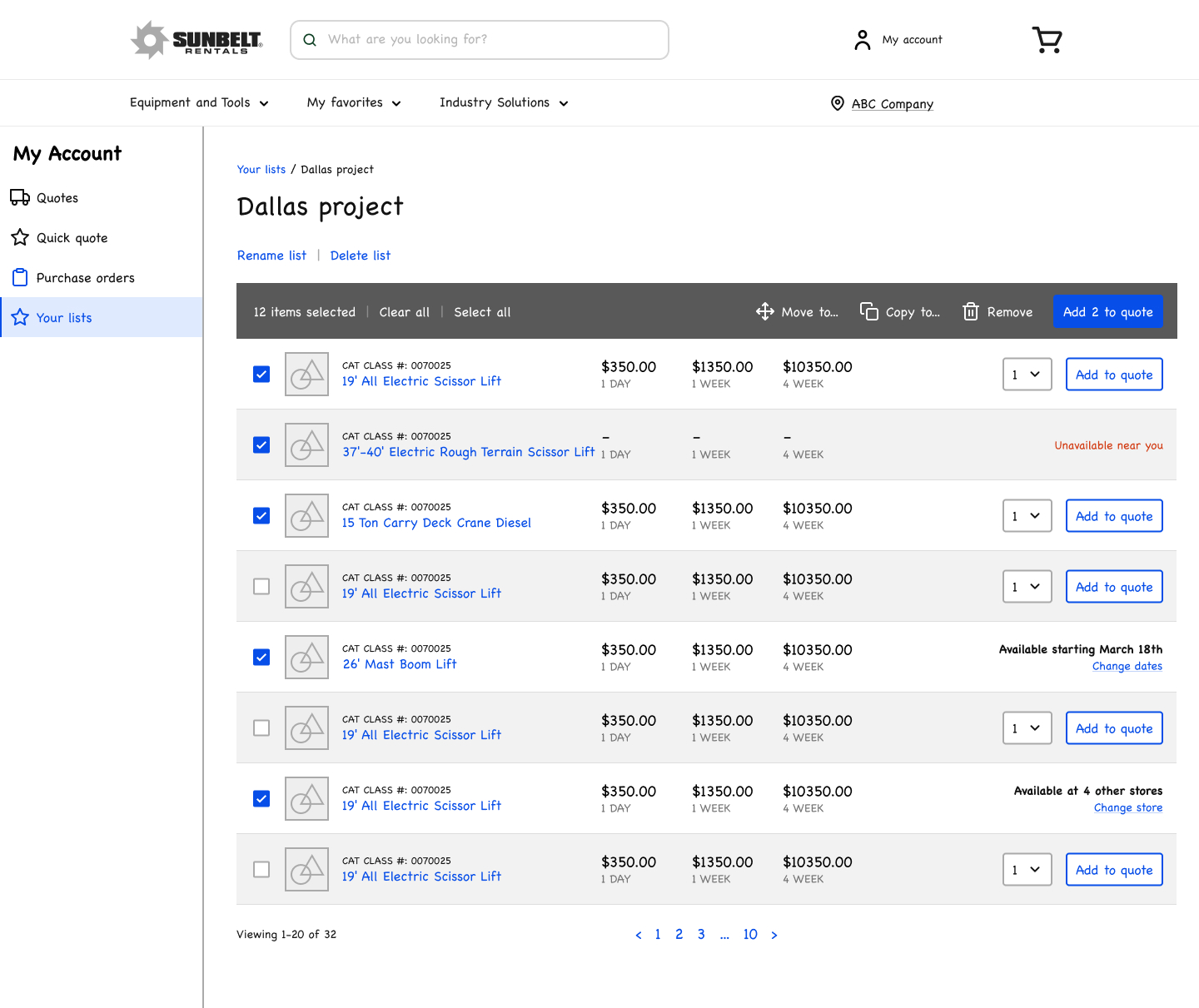Click the Sunbelt Rentals logo
1199x1008 pixels.
(x=197, y=40)
